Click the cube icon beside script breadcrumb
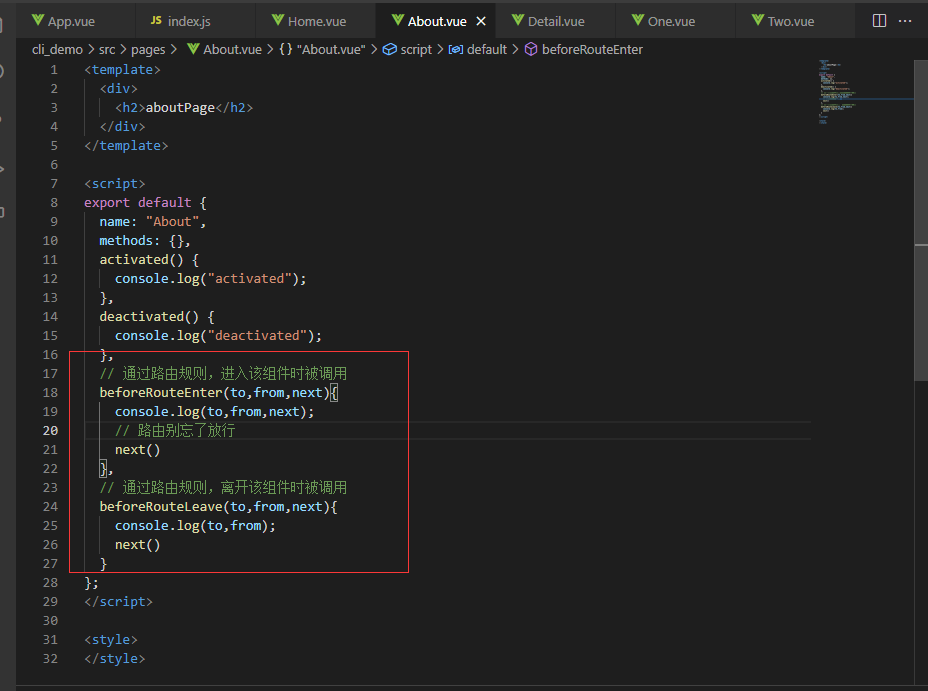The height and width of the screenshot is (691, 928). tap(389, 50)
